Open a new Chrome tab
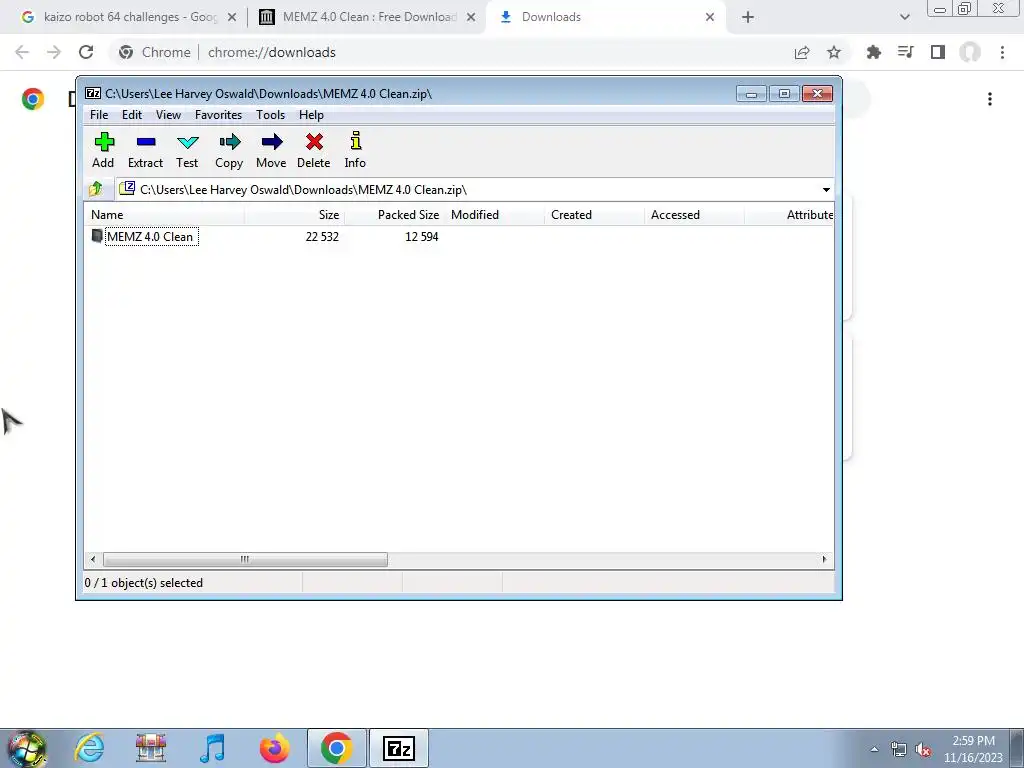Image resolution: width=1024 pixels, height=768 pixels. (748, 17)
